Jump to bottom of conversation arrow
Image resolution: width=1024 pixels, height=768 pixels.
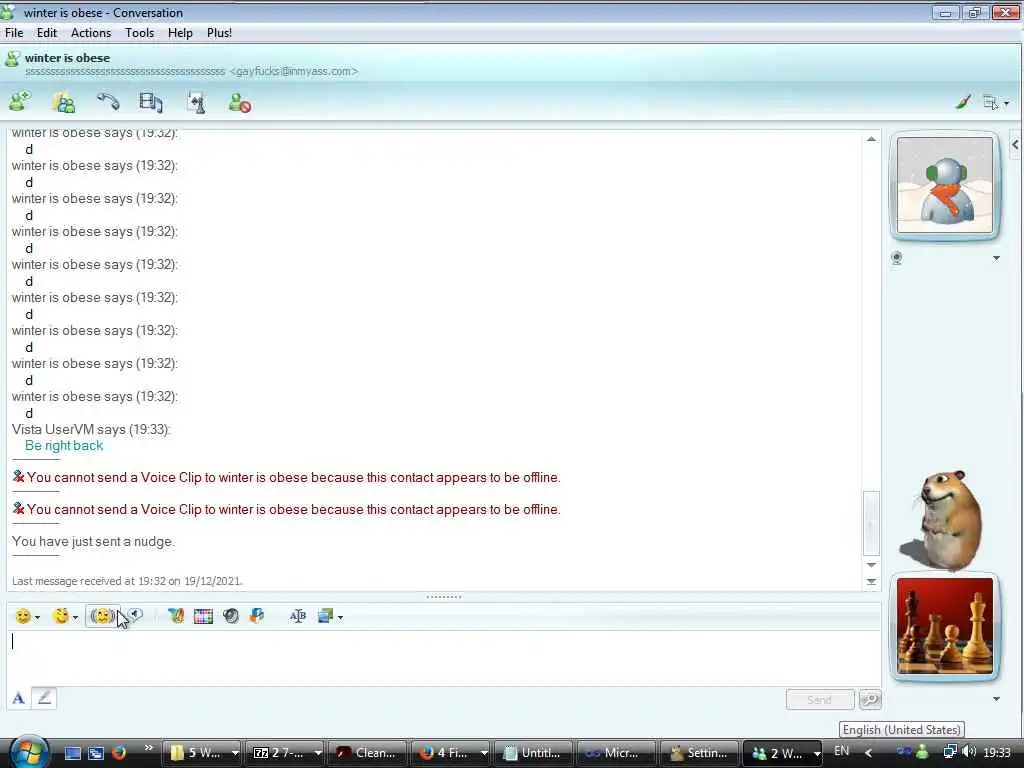(871, 581)
